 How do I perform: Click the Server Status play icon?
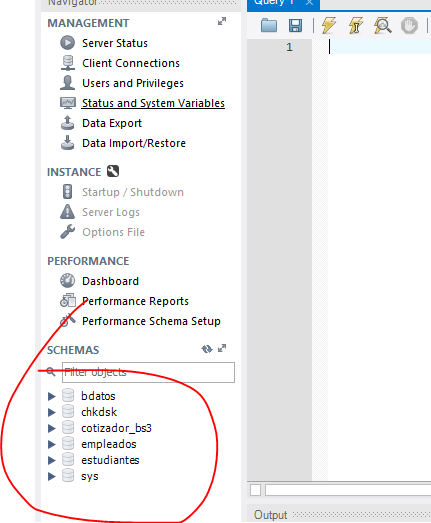click(67, 43)
